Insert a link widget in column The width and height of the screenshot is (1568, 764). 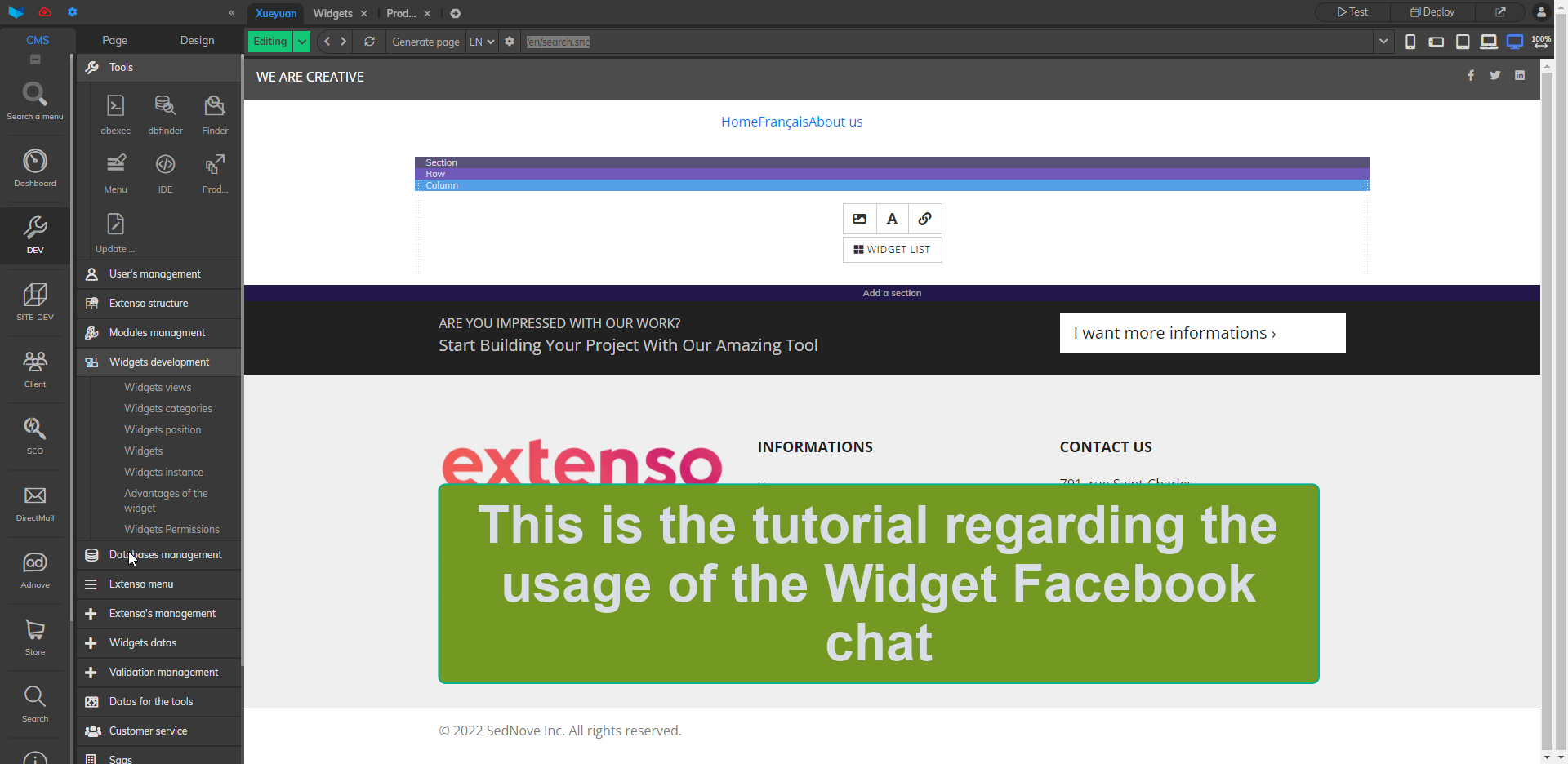tap(924, 219)
